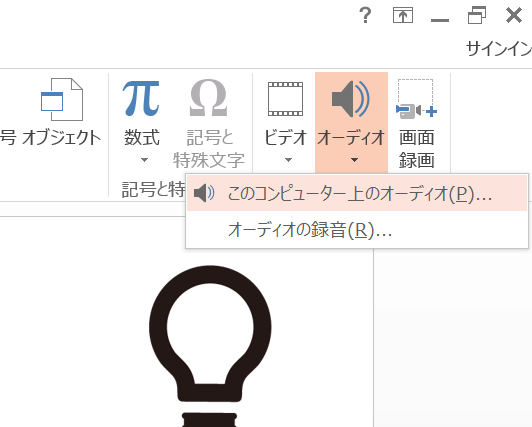The height and width of the screenshot is (427, 532).
Task: Select the light bulb image on slide
Action: (x=210, y=346)
